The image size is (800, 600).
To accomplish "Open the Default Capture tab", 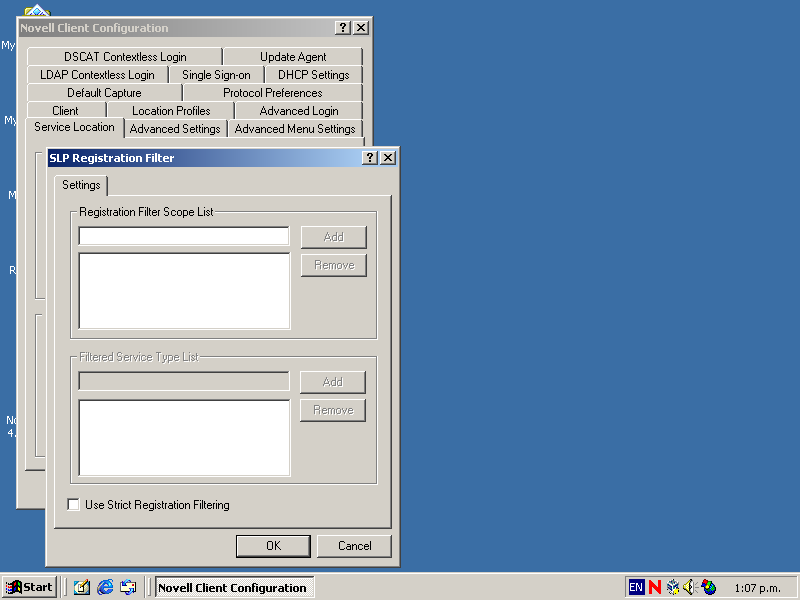I will tap(105, 93).
